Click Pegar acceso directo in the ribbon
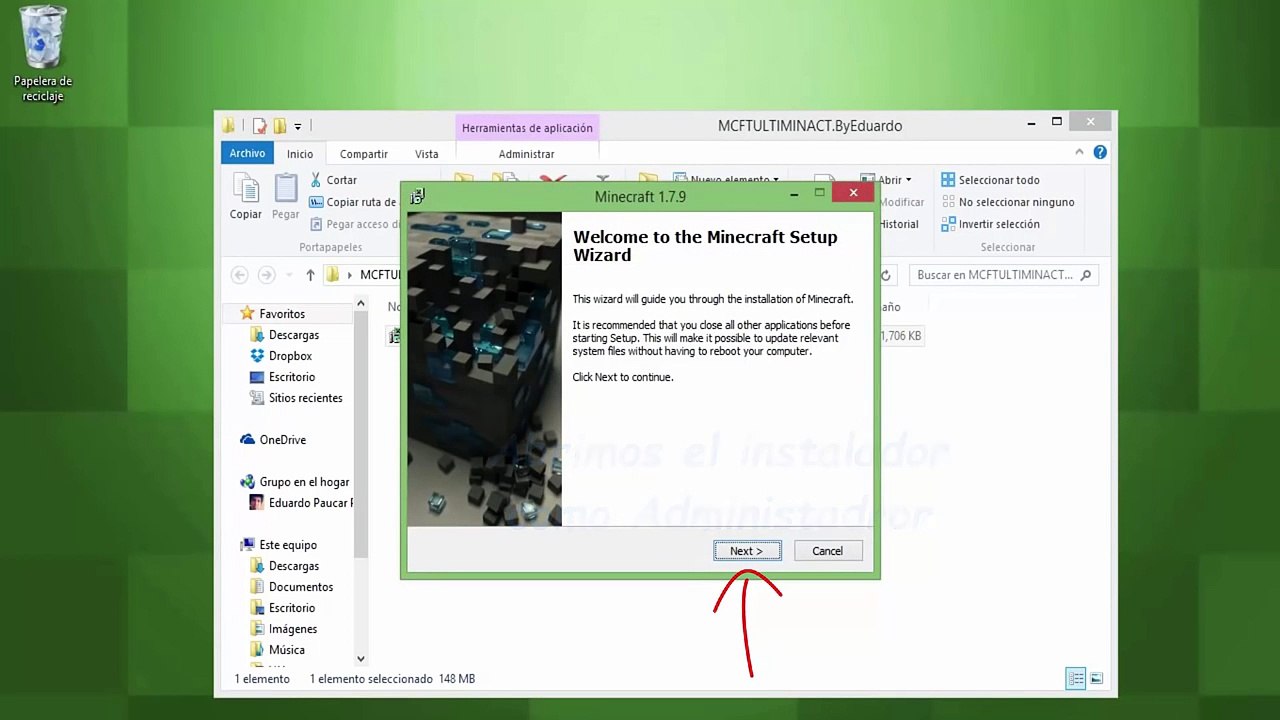 (x=354, y=224)
